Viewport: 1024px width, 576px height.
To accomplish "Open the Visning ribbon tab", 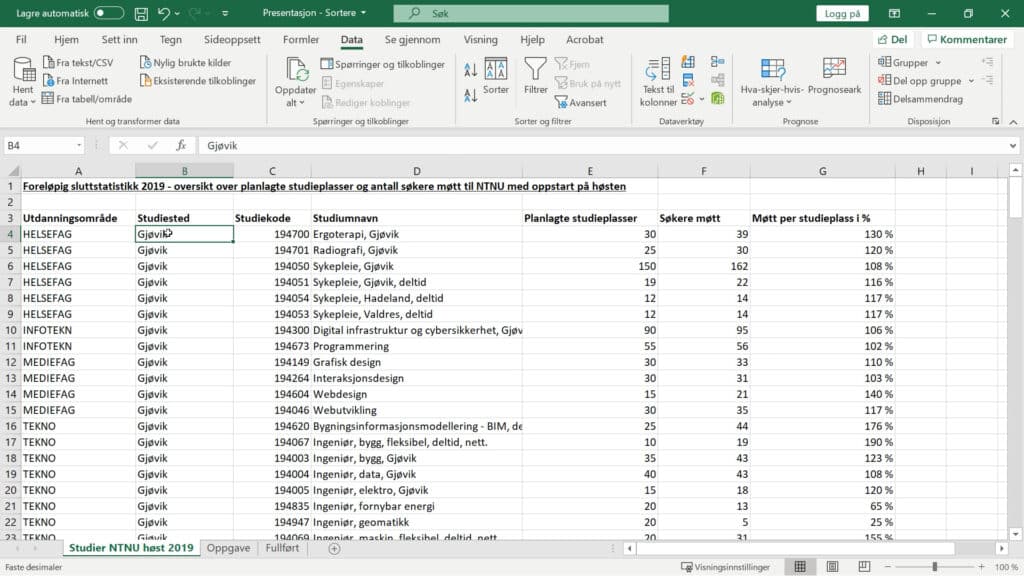I will (x=481, y=40).
